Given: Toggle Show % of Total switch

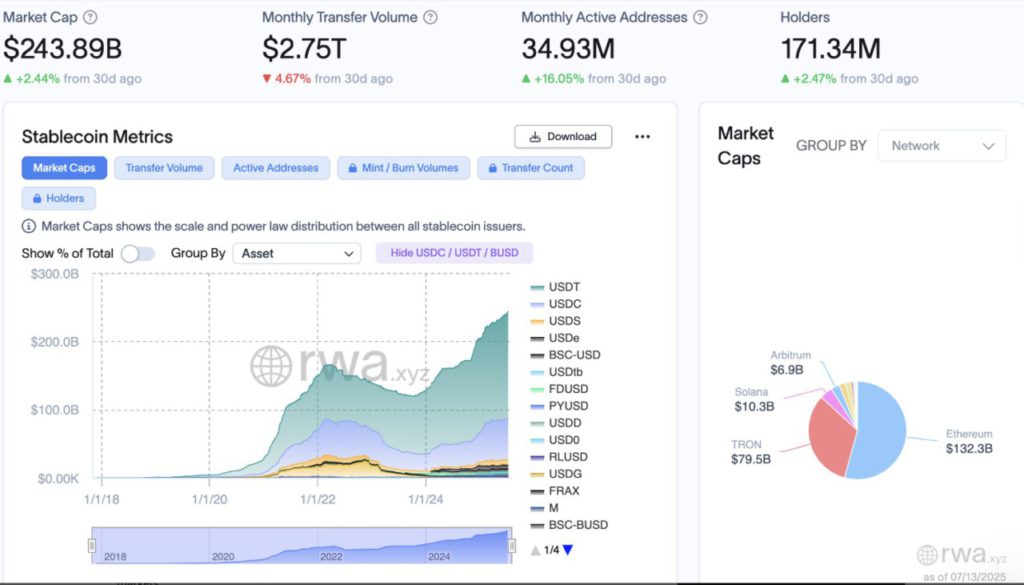Looking at the screenshot, I should (x=138, y=253).
